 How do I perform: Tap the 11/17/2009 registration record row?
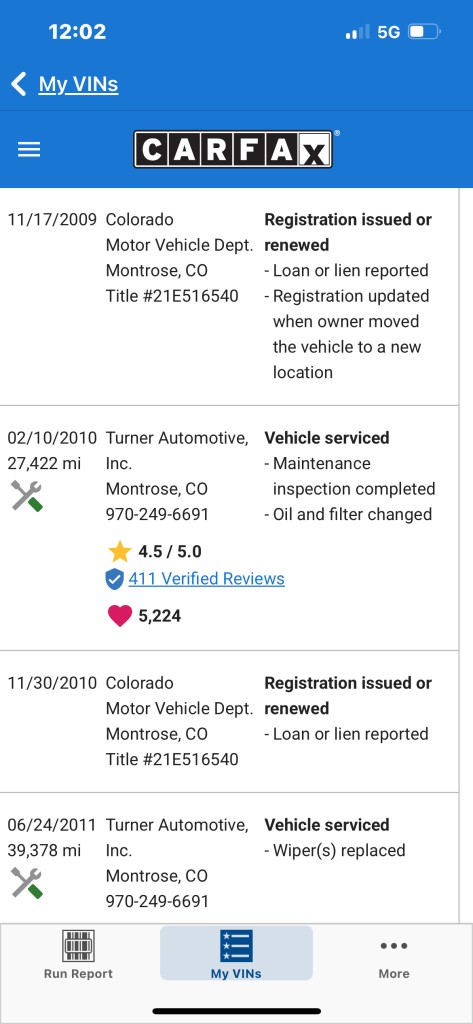(x=229, y=296)
